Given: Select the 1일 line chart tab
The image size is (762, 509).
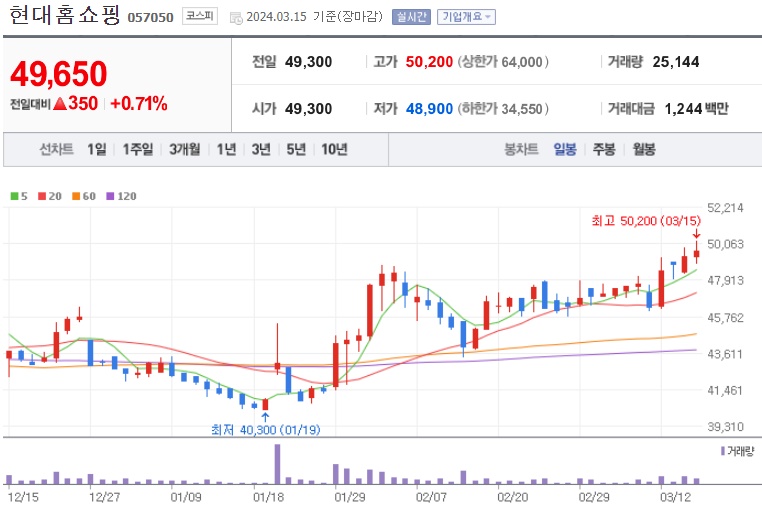Looking at the screenshot, I should point(97,149).
